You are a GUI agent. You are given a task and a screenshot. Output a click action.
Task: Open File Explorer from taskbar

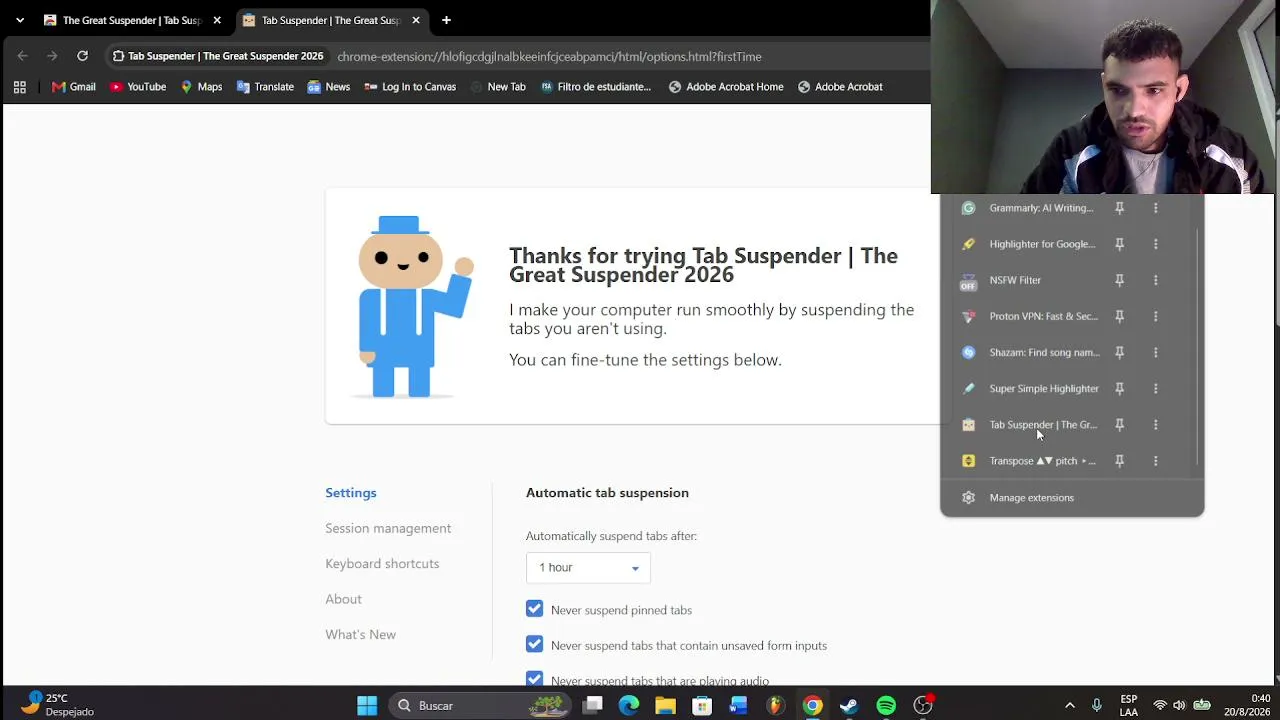coord(665,706)
